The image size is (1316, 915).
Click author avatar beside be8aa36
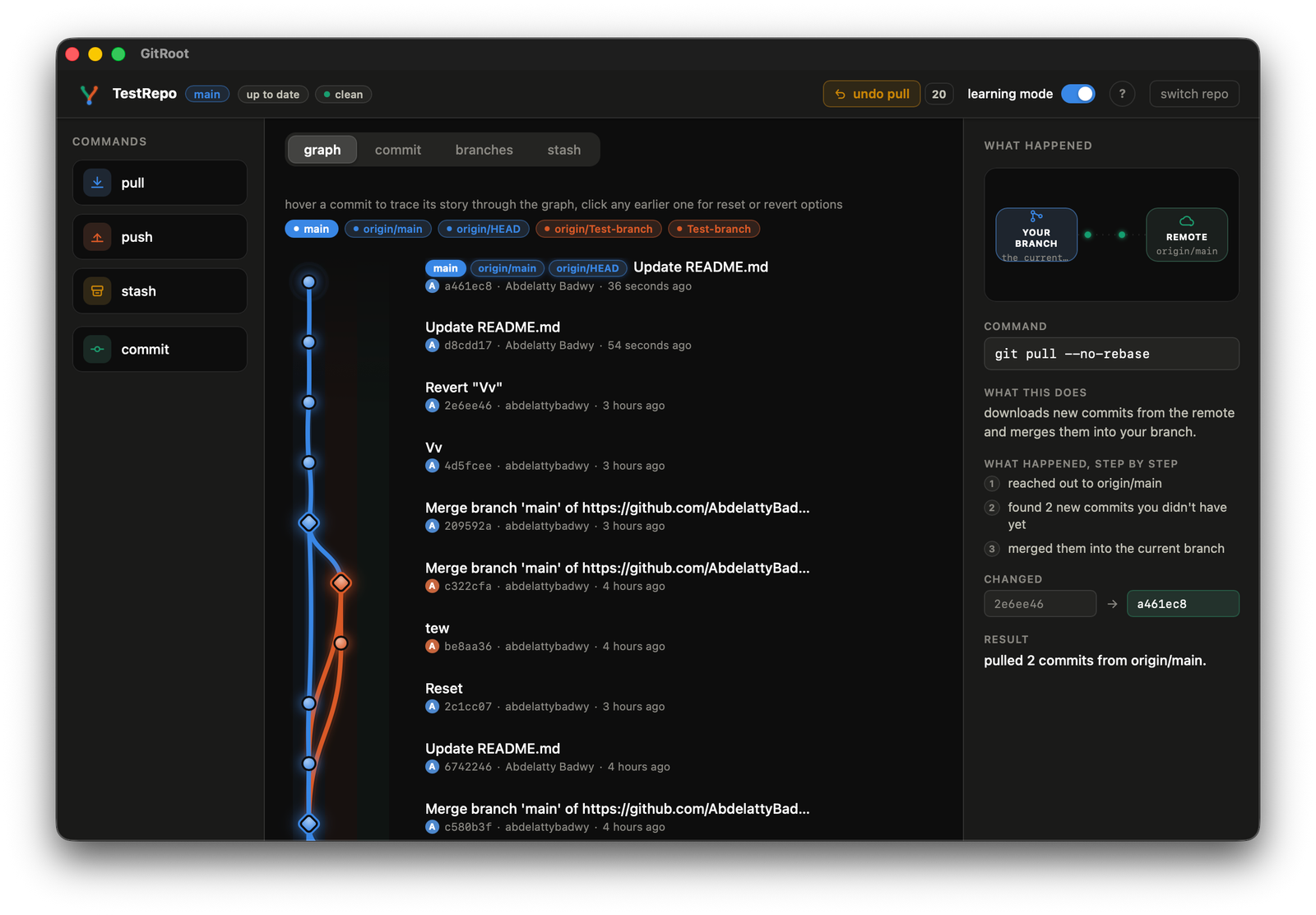click(x=432, y=647)
